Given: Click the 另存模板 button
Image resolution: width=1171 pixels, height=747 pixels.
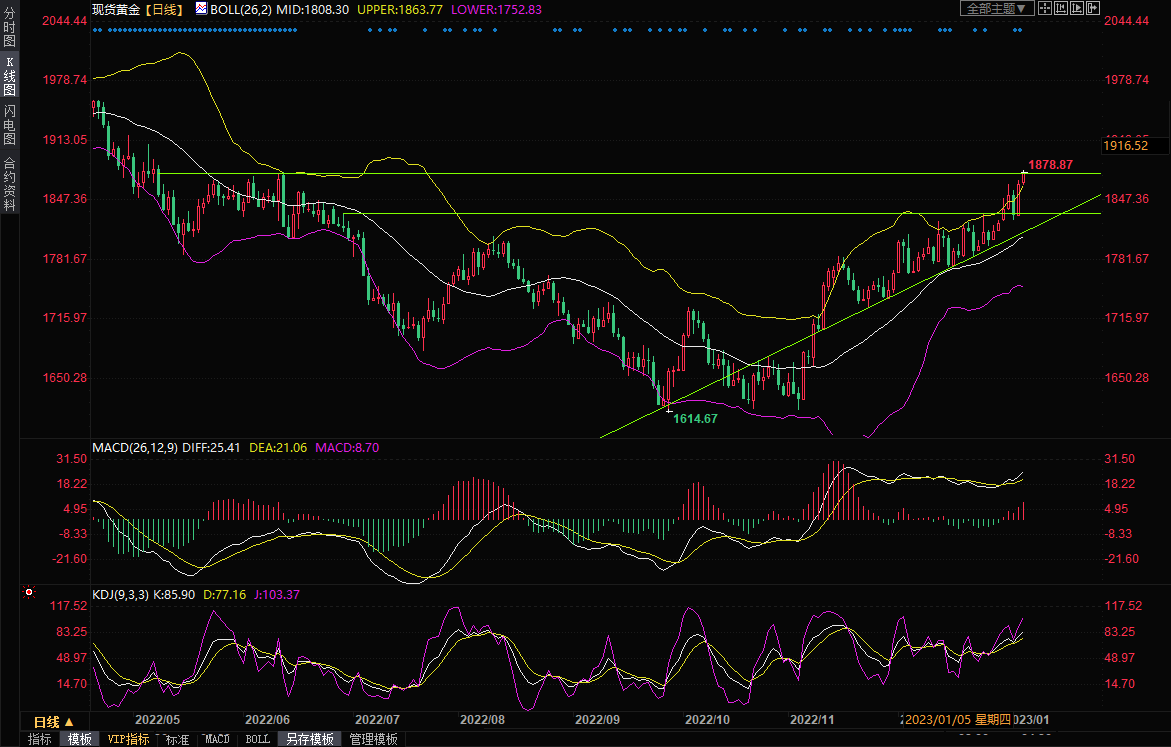Looking at the screenshot, I should pyautogui.click(x=310, y=739).
